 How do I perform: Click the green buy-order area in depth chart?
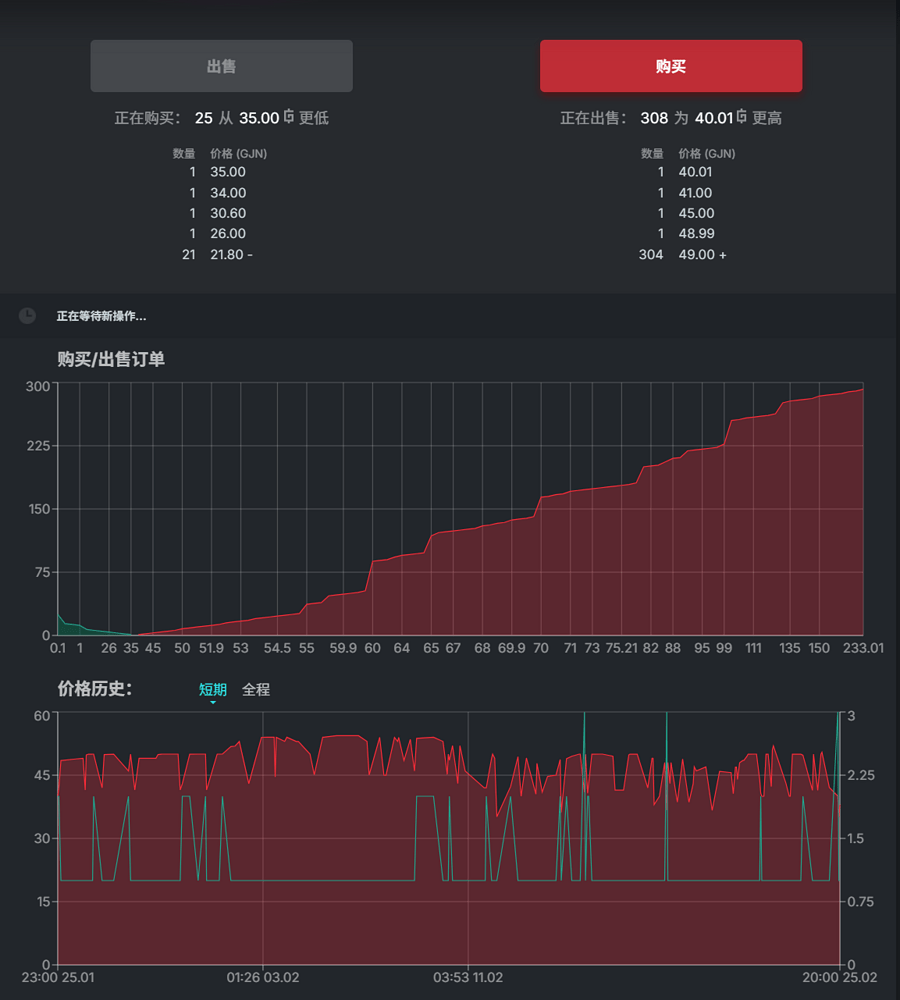pos(68,629)
